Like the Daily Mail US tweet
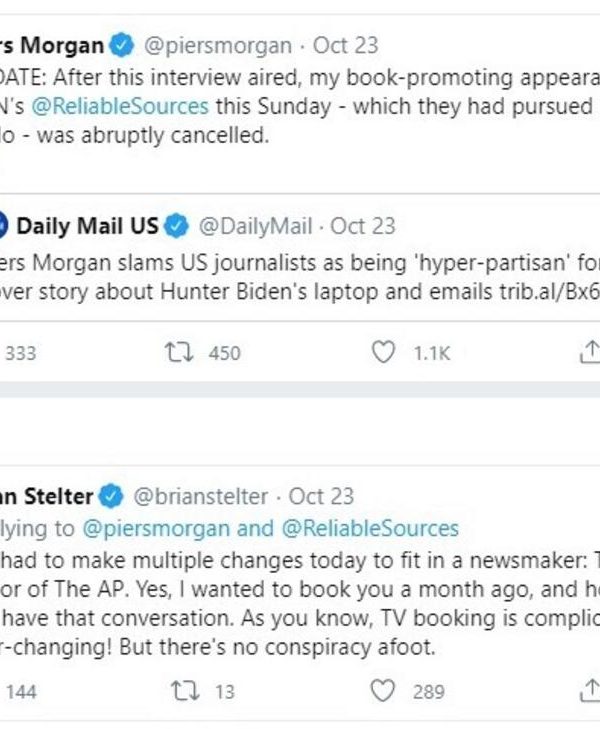The height and width of the screenshot is (729, 600). pos(383,352)
